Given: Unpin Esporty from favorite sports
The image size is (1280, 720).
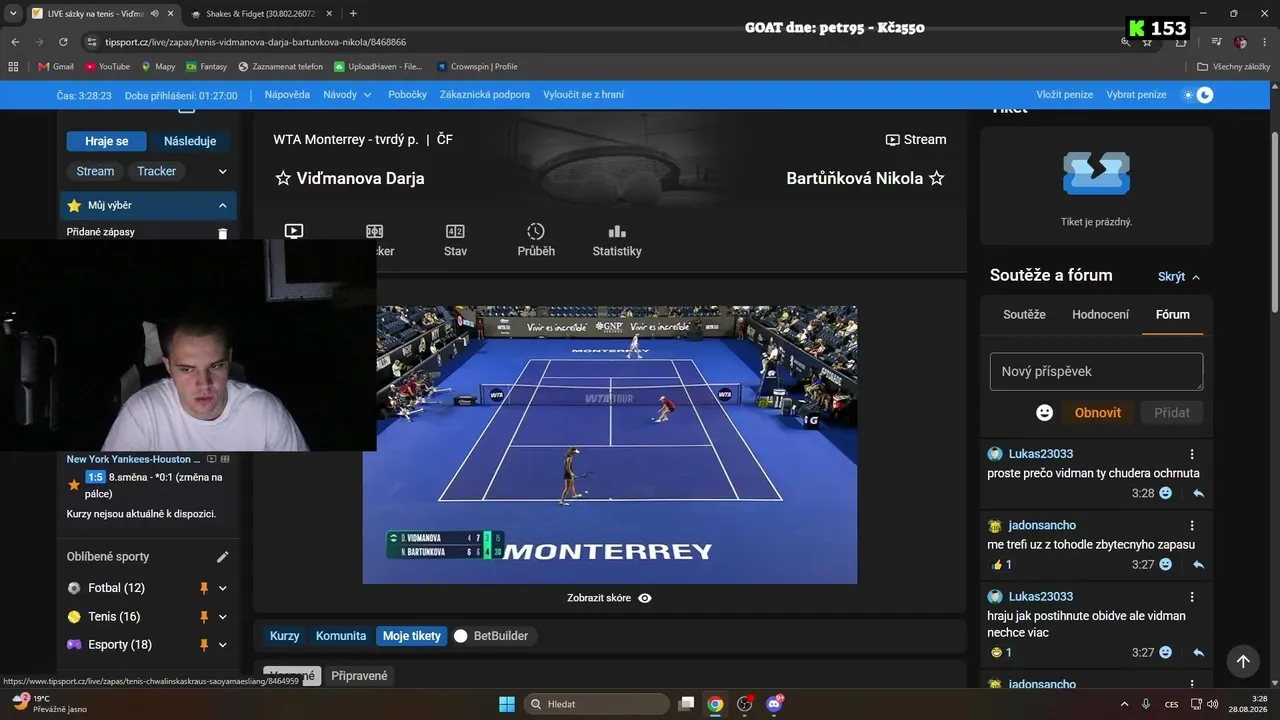Looking at the screenshot, I should (x=203, y=645).
